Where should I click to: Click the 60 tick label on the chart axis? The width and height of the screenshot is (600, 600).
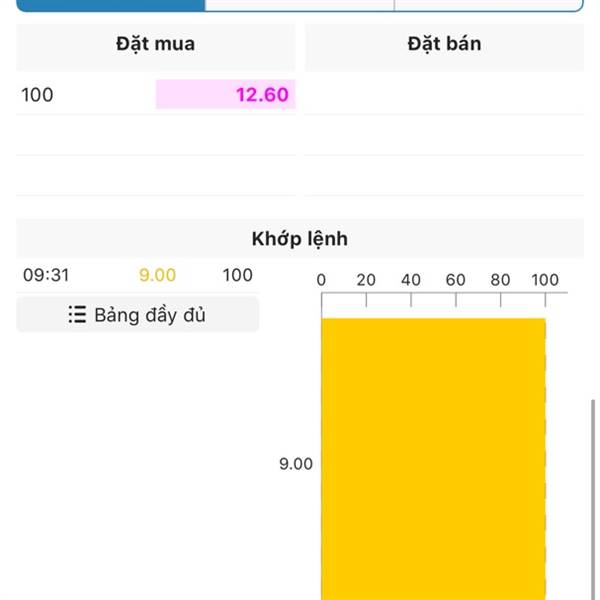coord(455,280)
